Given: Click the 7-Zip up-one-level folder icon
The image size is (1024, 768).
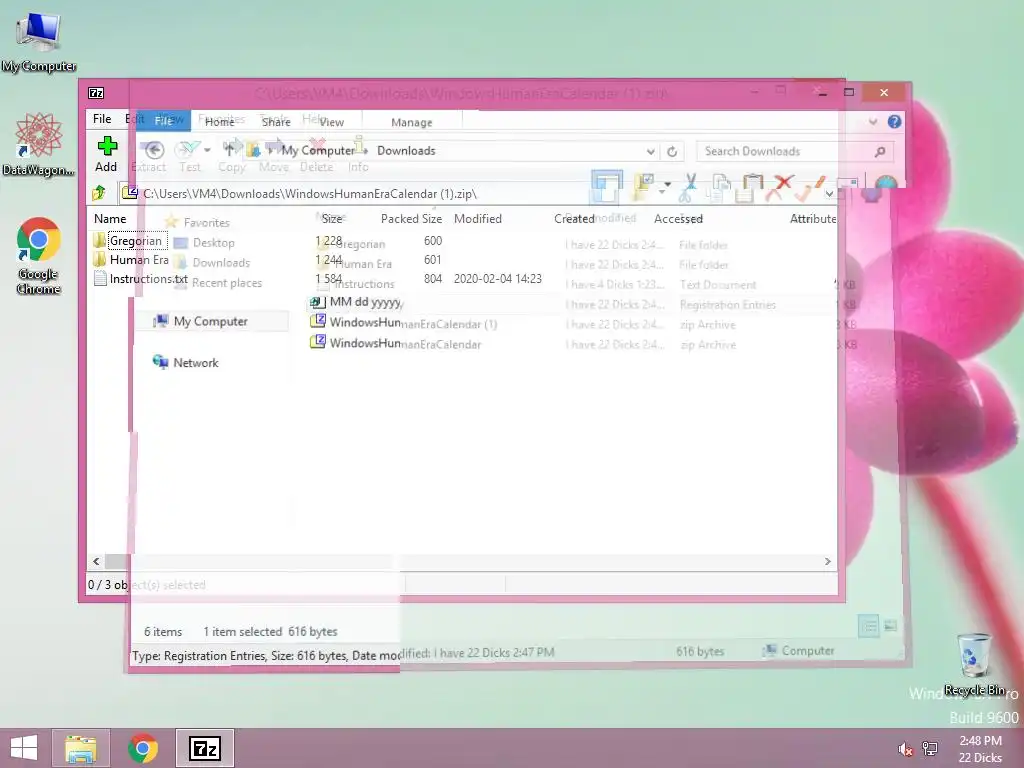Looking at the screenshot, I should tap(99, 193).
